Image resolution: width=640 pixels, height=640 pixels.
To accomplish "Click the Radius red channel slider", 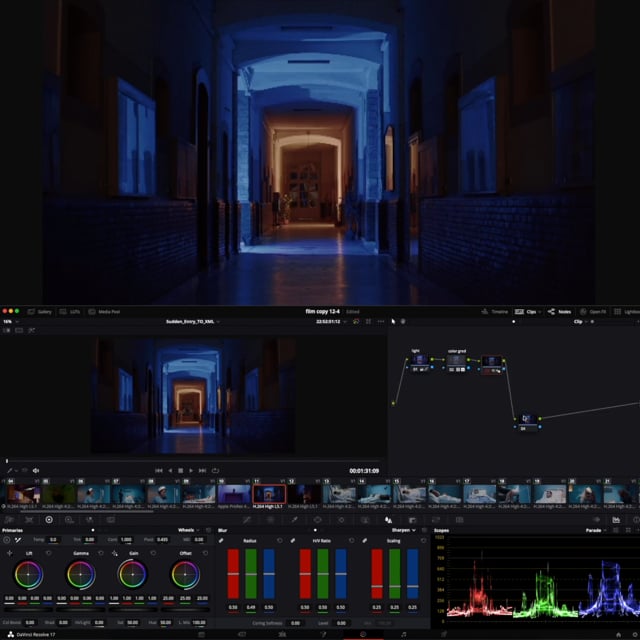I will click(233, 574).
